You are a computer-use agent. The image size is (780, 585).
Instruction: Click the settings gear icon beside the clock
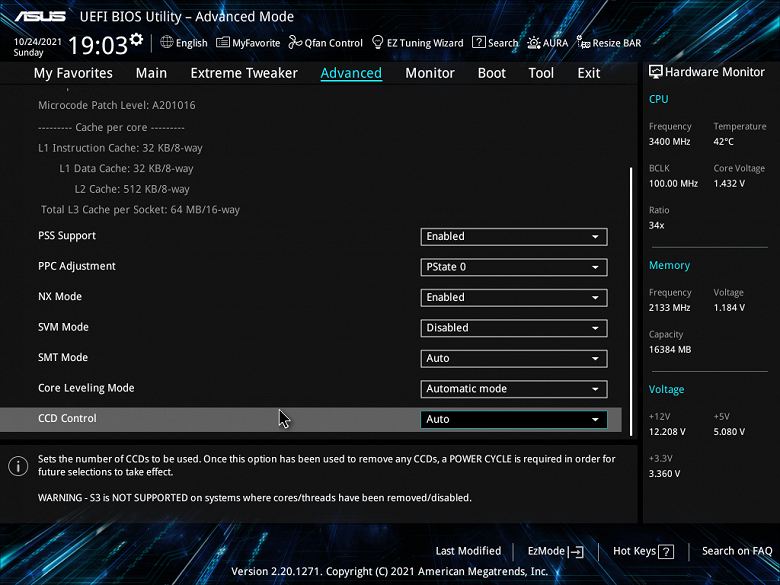coord(136,39)
